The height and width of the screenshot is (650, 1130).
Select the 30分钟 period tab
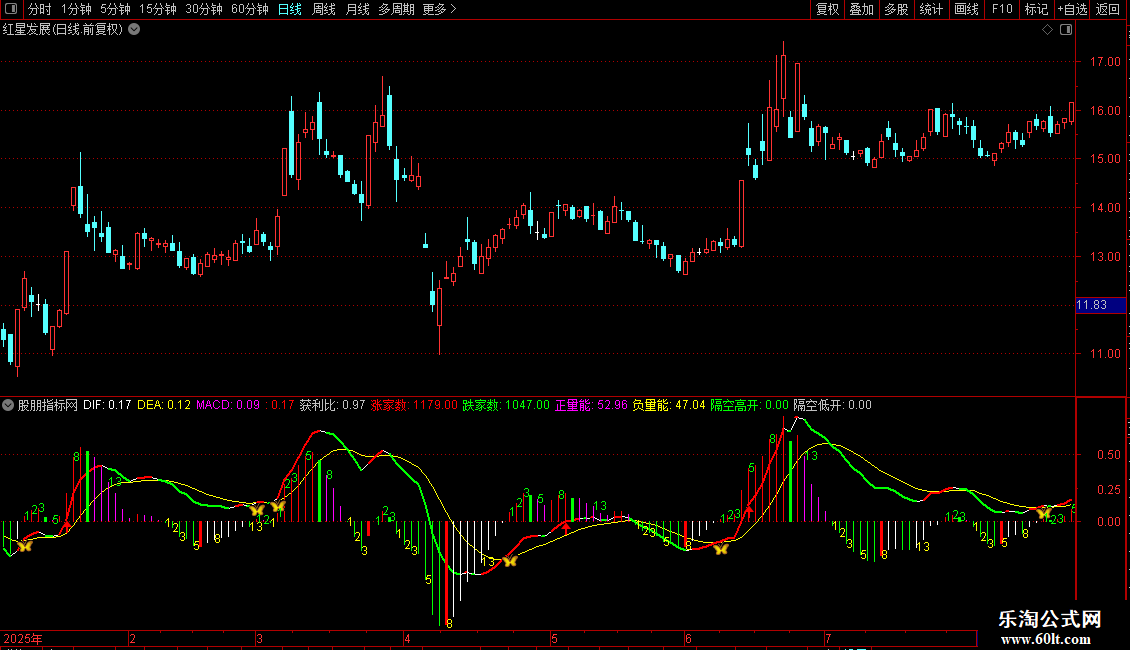pyautogui.click(x=204, y=9)
